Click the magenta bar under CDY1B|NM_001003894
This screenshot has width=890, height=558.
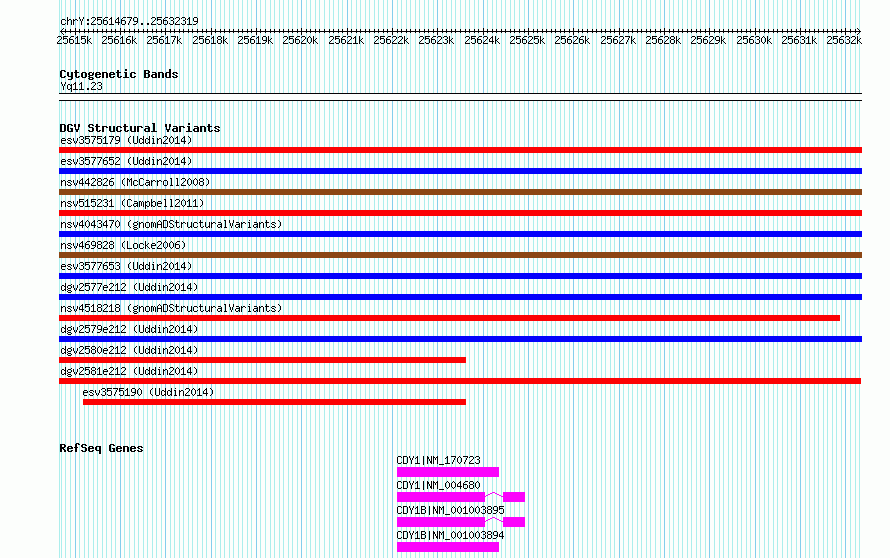tap(448, 547)
